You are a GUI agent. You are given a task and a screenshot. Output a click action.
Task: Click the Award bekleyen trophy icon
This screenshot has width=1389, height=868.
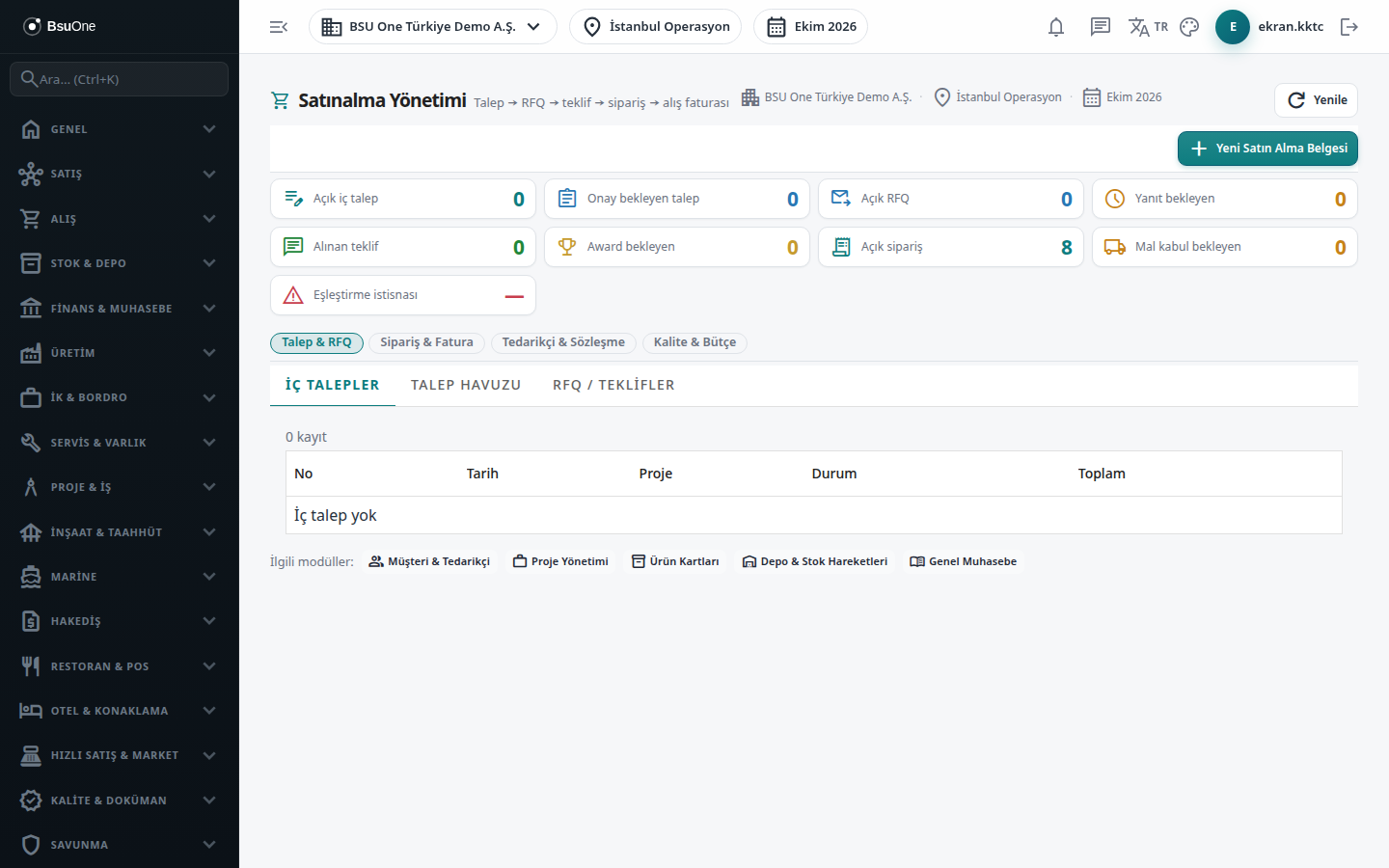567,247
